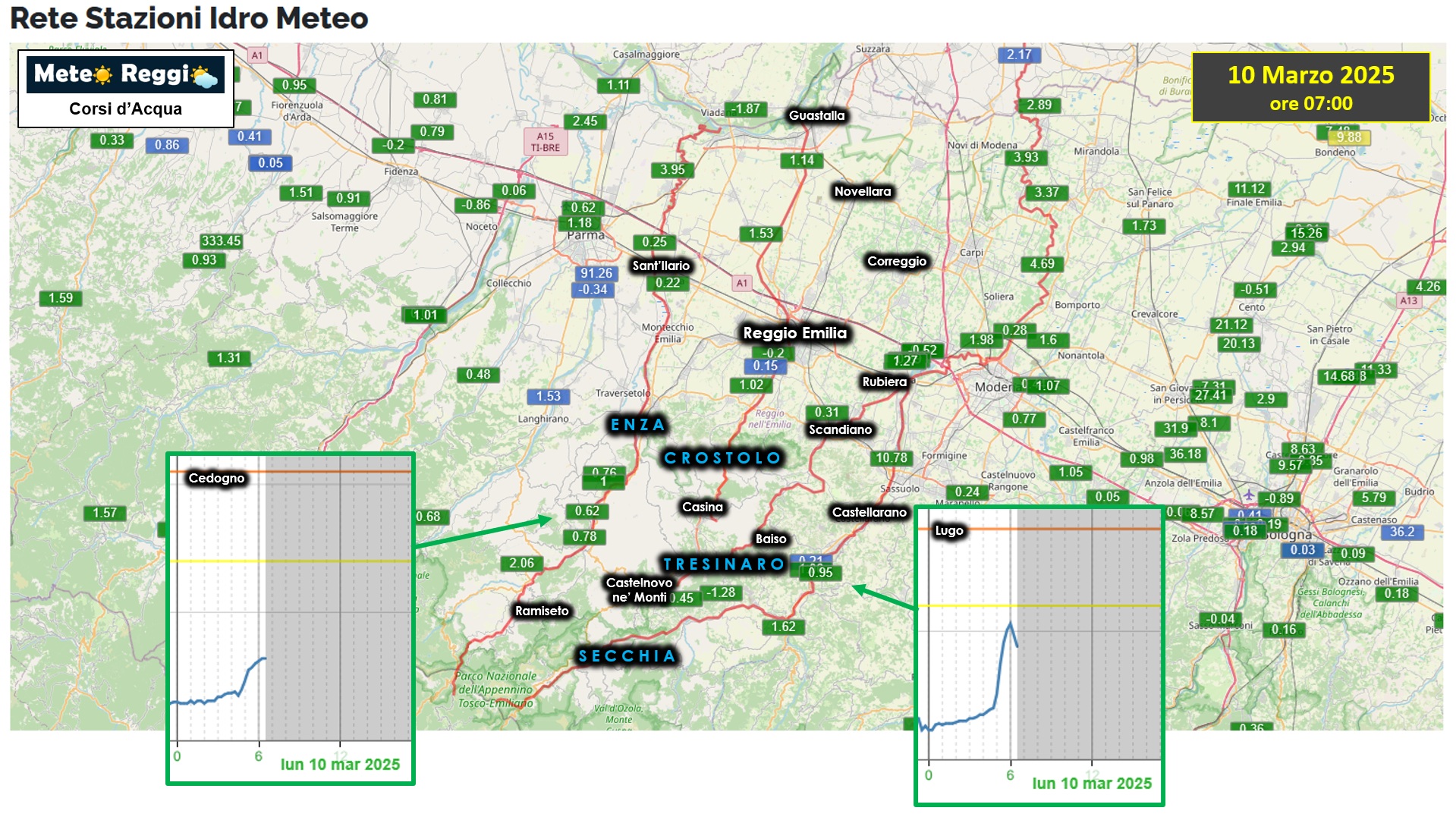1456x817 pixels.
Task: Select the 4.26 marker at right edge
Action: (x=1426, y=287)
